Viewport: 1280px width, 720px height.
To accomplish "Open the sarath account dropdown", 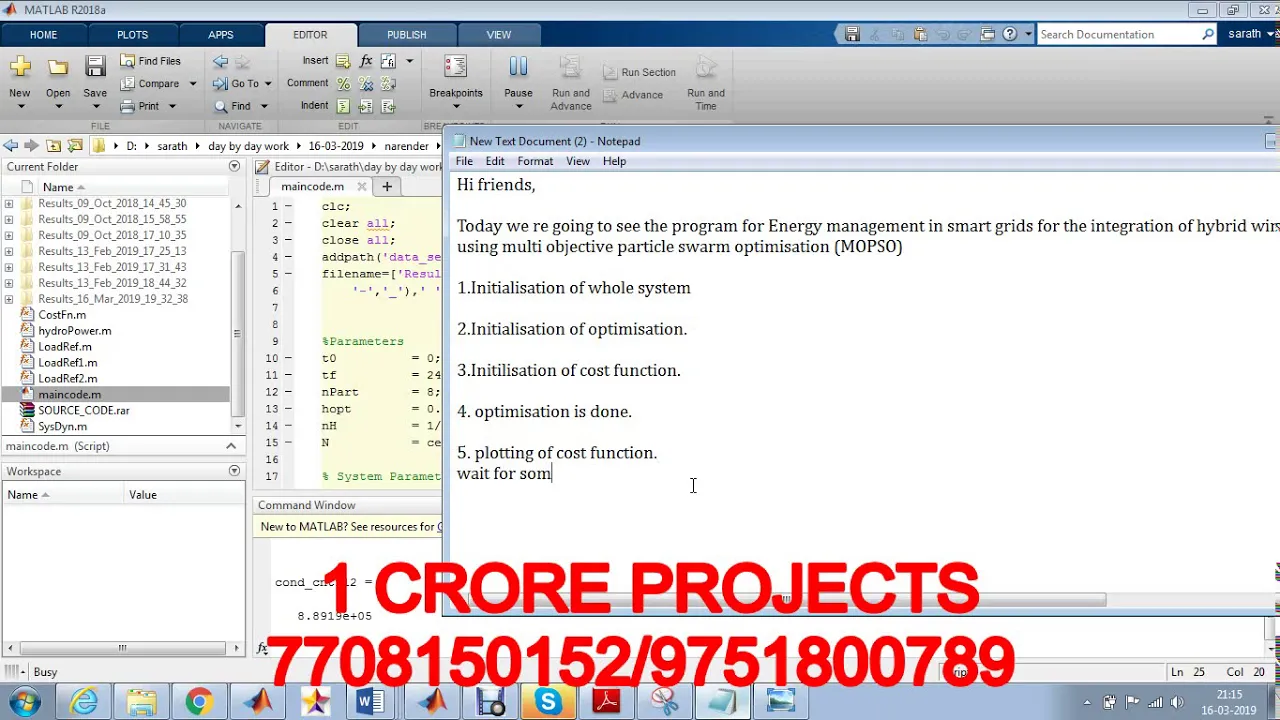I will [1251, 34].
